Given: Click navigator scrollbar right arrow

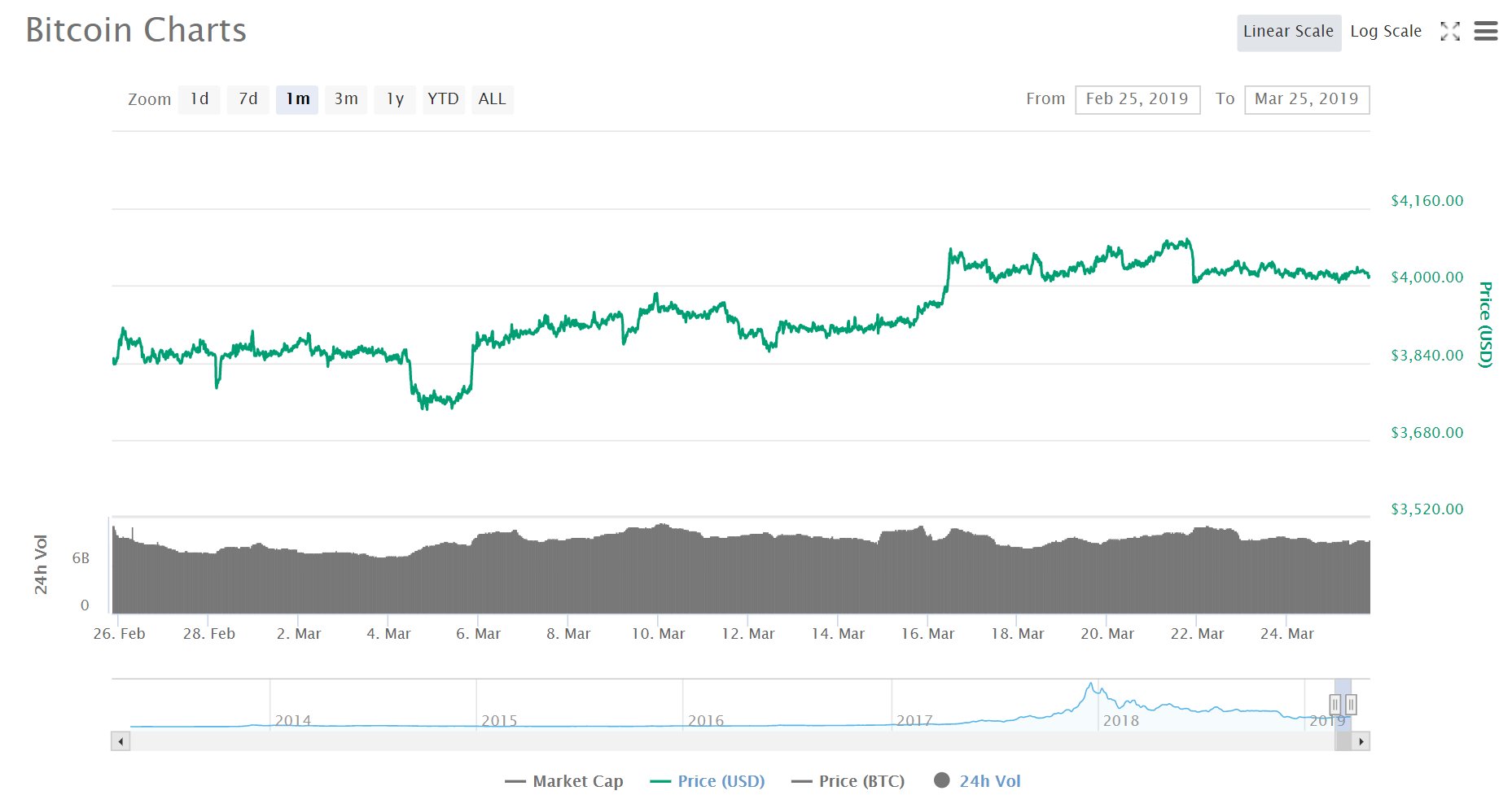Looking at the screenshot, I should point(1361,741).
